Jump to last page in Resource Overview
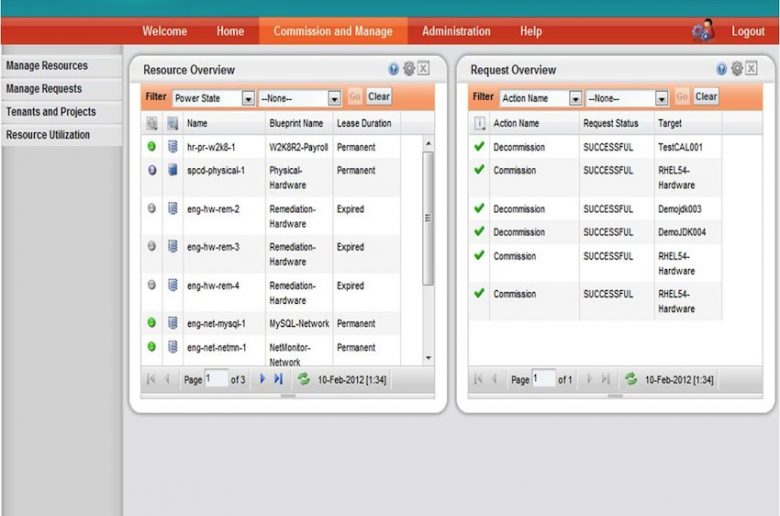This screenshot has height=516, width=780. (x=279, y=379)
